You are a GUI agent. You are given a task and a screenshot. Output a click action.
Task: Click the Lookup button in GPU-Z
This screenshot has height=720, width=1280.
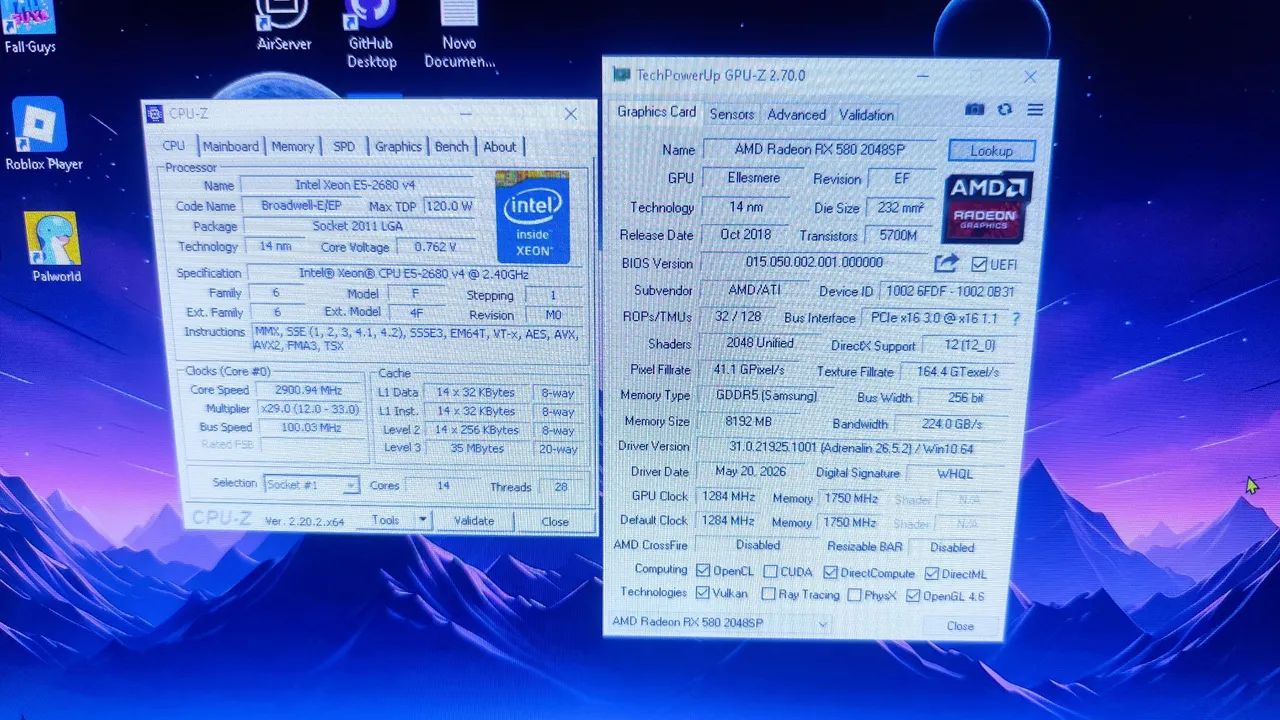click(991, 151)
